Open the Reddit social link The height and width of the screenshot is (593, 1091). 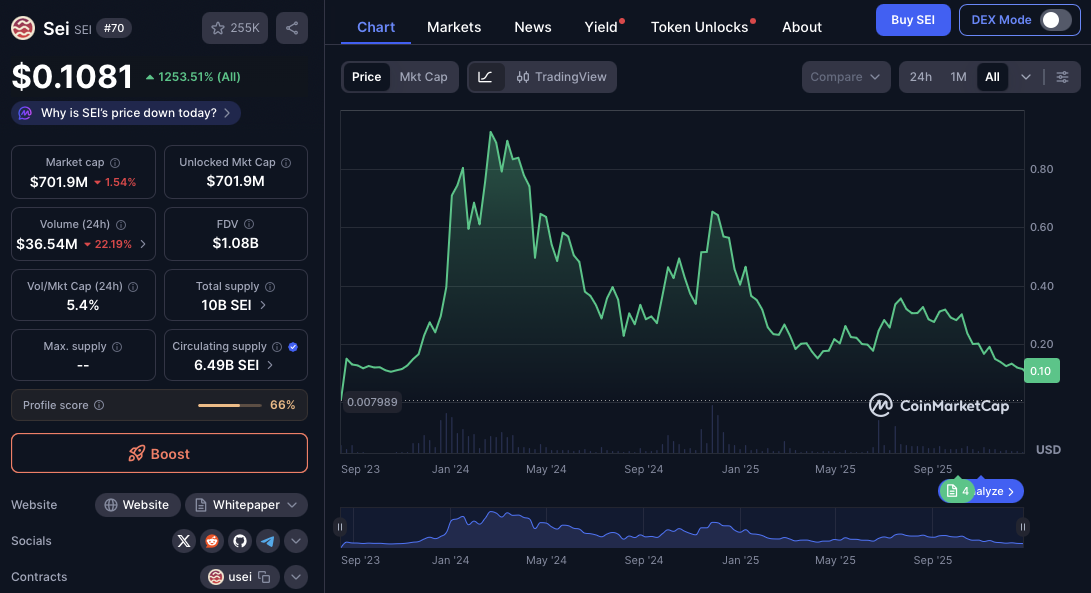click(211, 541)
